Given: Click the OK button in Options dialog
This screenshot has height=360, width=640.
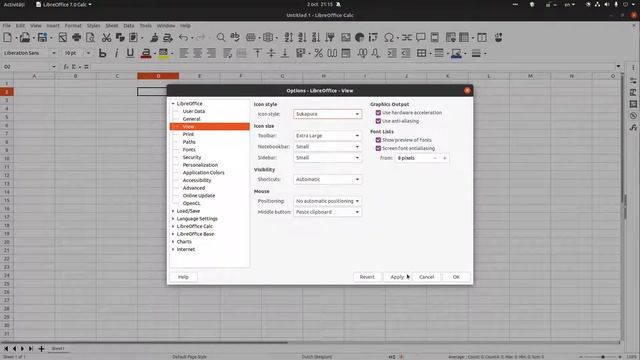Looking at the screenshot, I should pos(456,277).
